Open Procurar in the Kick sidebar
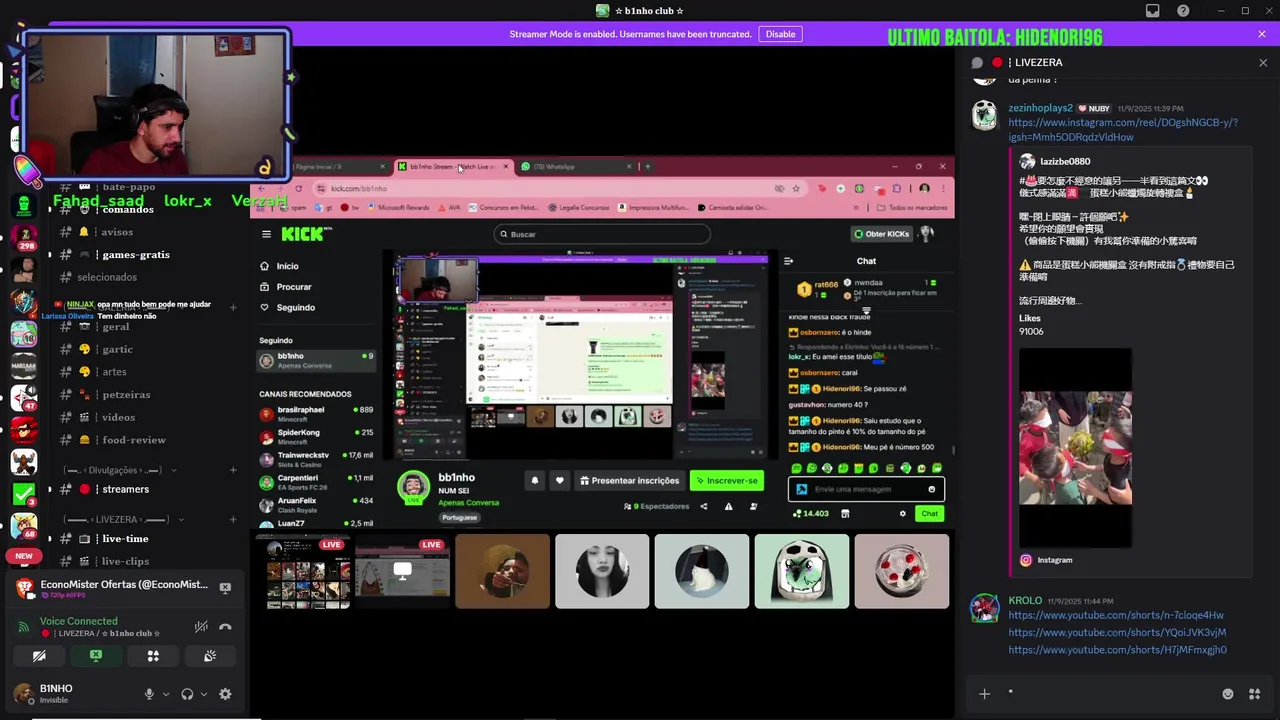Viewport: 1280px width, 720px height. pos(285,287)
